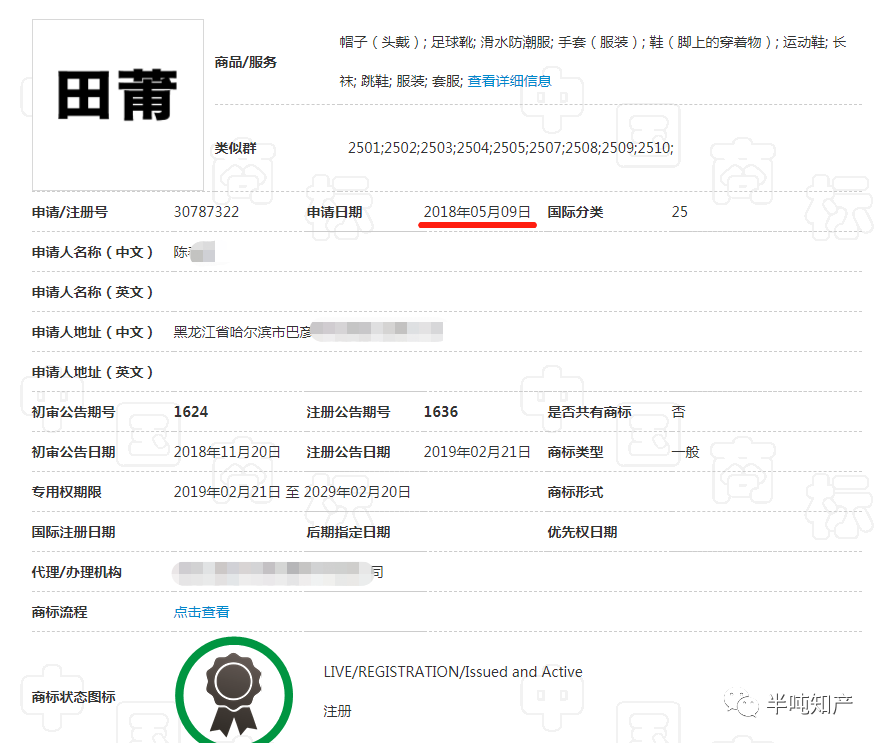This screenshot has height=743, width=882.
Task: Click the underlined application date 2018年05月09日
Action: (477, 212)
